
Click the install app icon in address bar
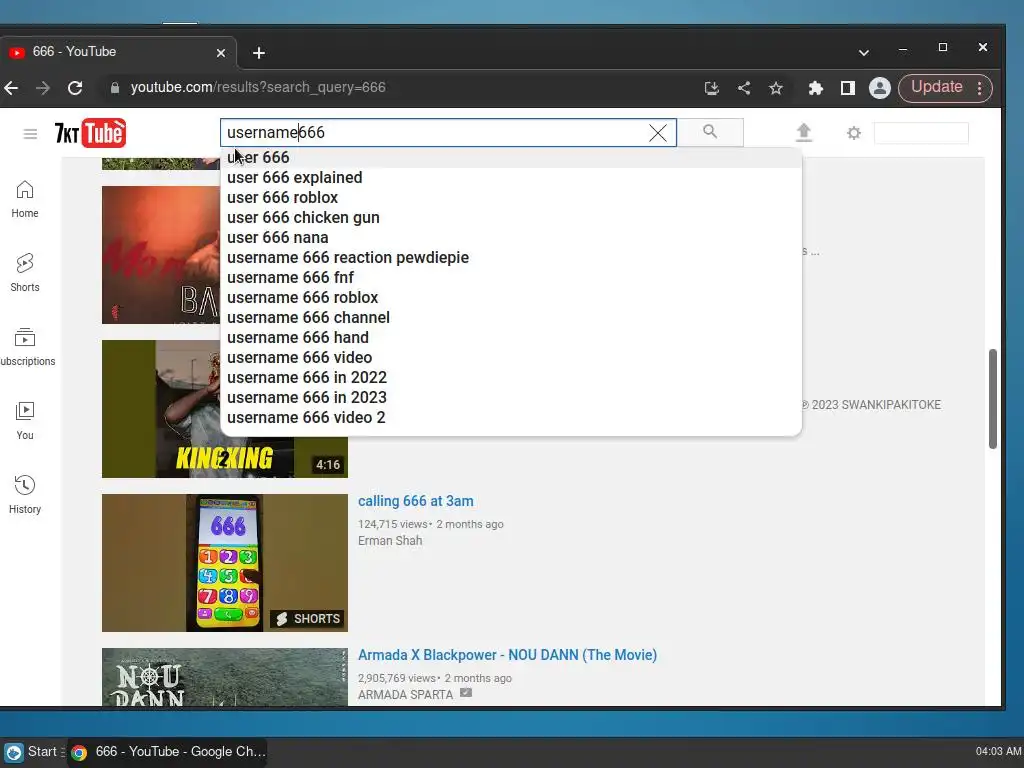tap(712, 88)
